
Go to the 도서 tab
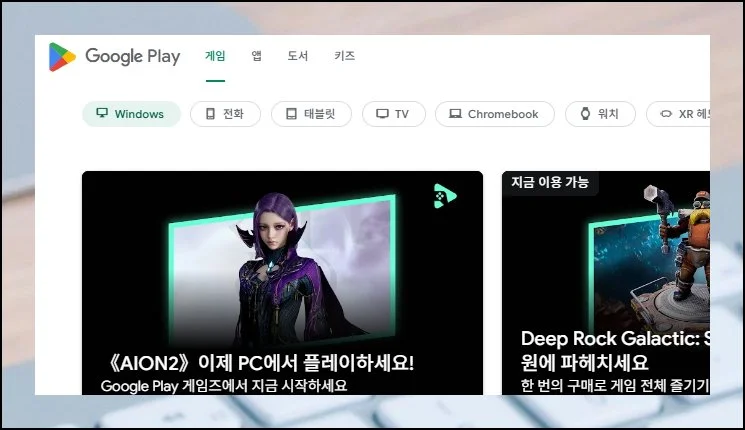(297, 57)
